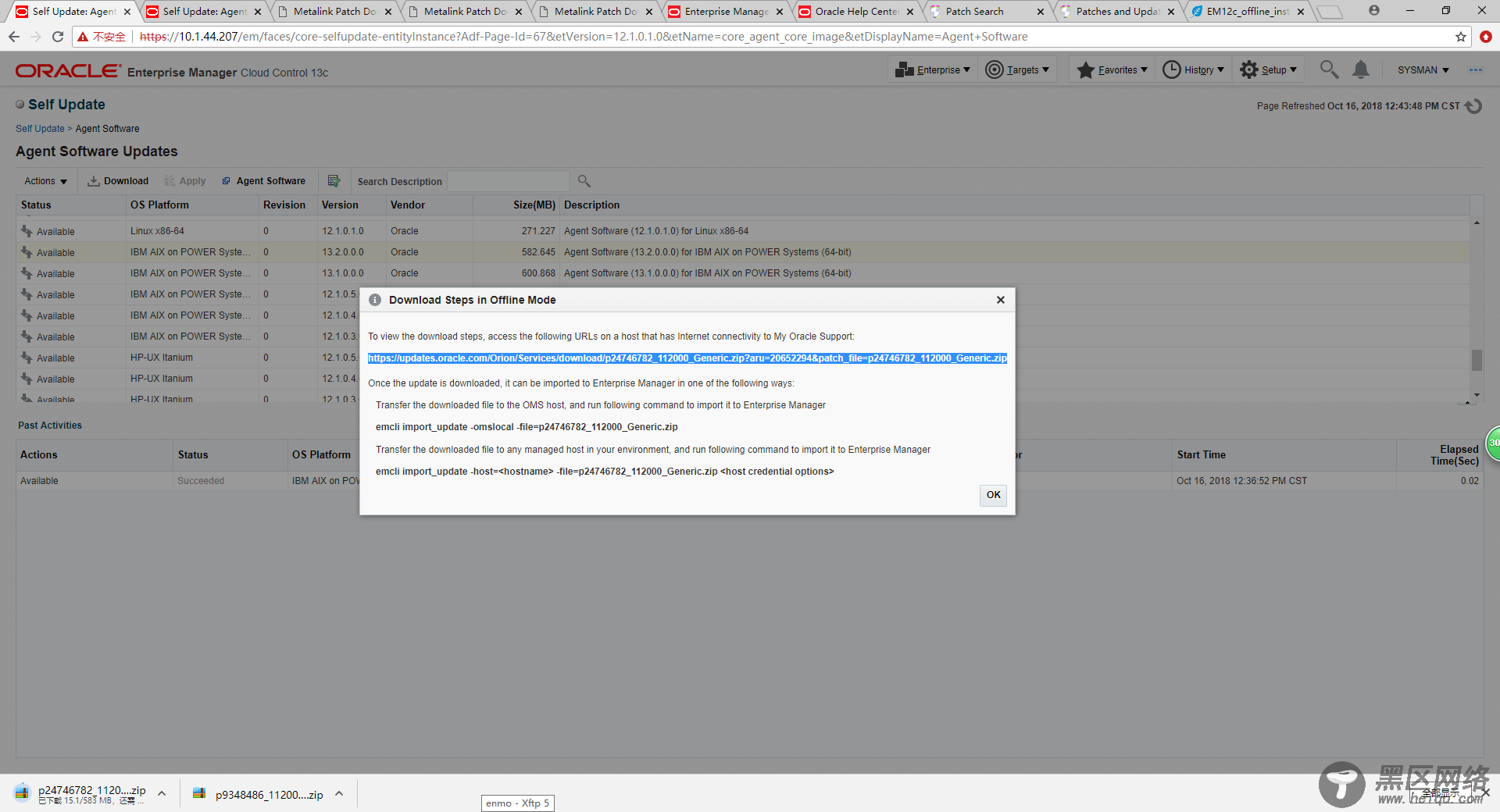The image size is (1500, 812).
Task: Switch to the Patches and Updates browser tab
Action: tap(1116, 12)
